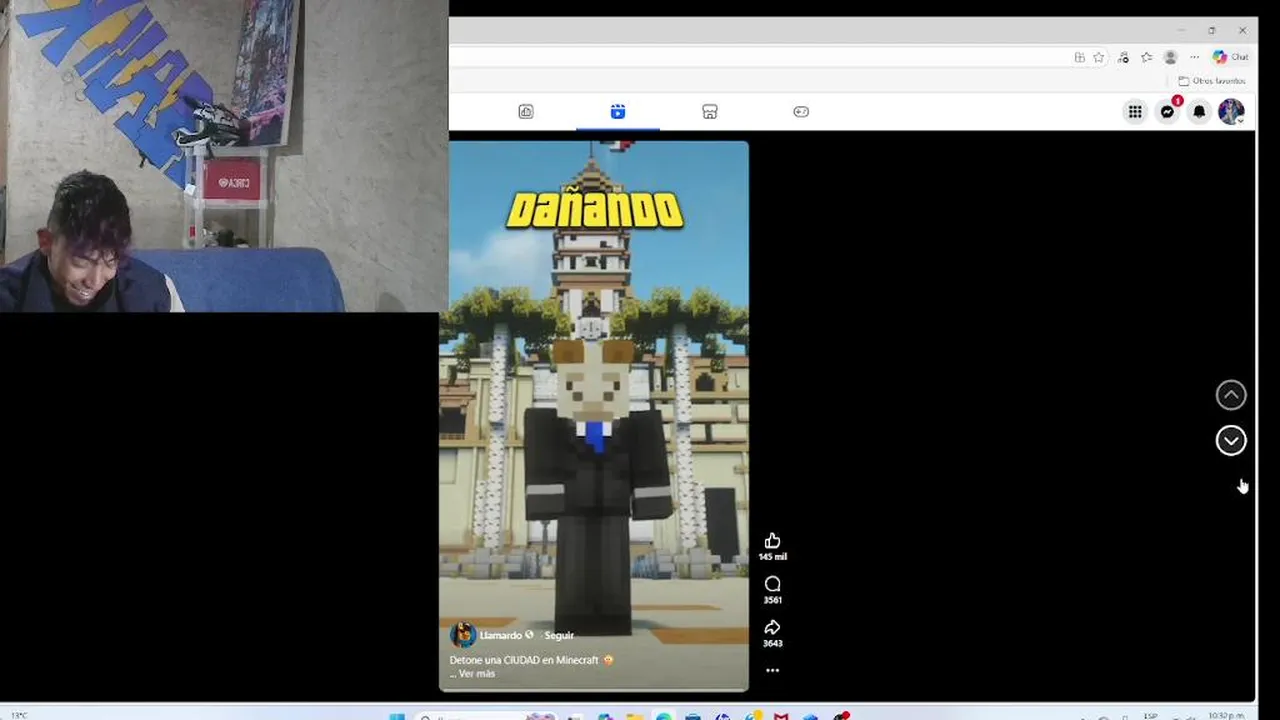Open Edge settings and more ellipsis
This screenshot has width=1280, height=720.
pos(1194,57)
